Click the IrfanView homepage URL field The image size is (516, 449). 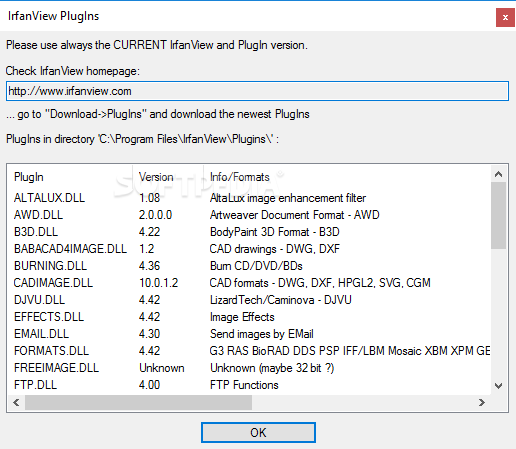tap(257, 91)
